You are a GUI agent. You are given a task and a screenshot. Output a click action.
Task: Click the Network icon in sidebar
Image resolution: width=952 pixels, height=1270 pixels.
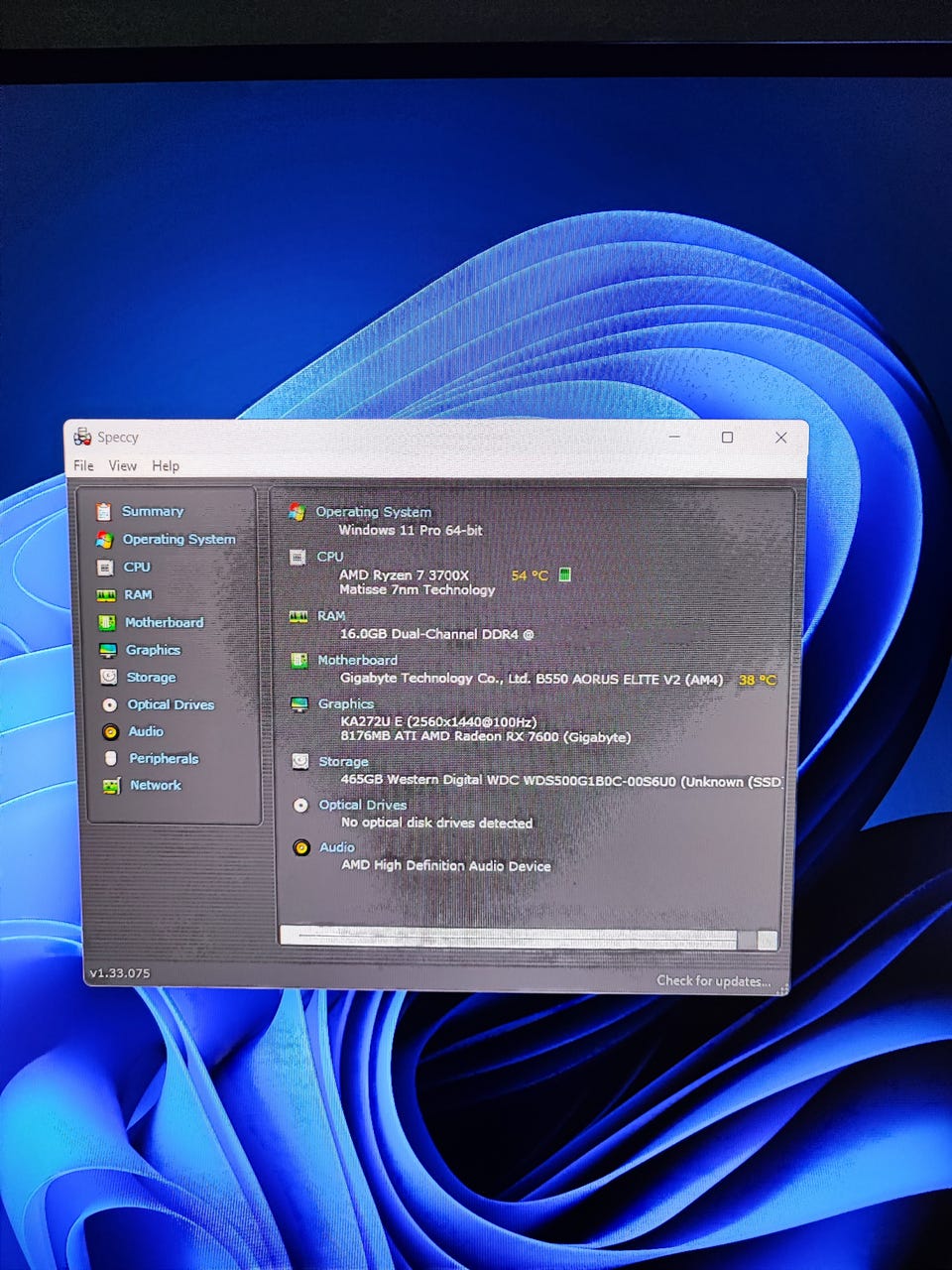(x=111, y=786)
